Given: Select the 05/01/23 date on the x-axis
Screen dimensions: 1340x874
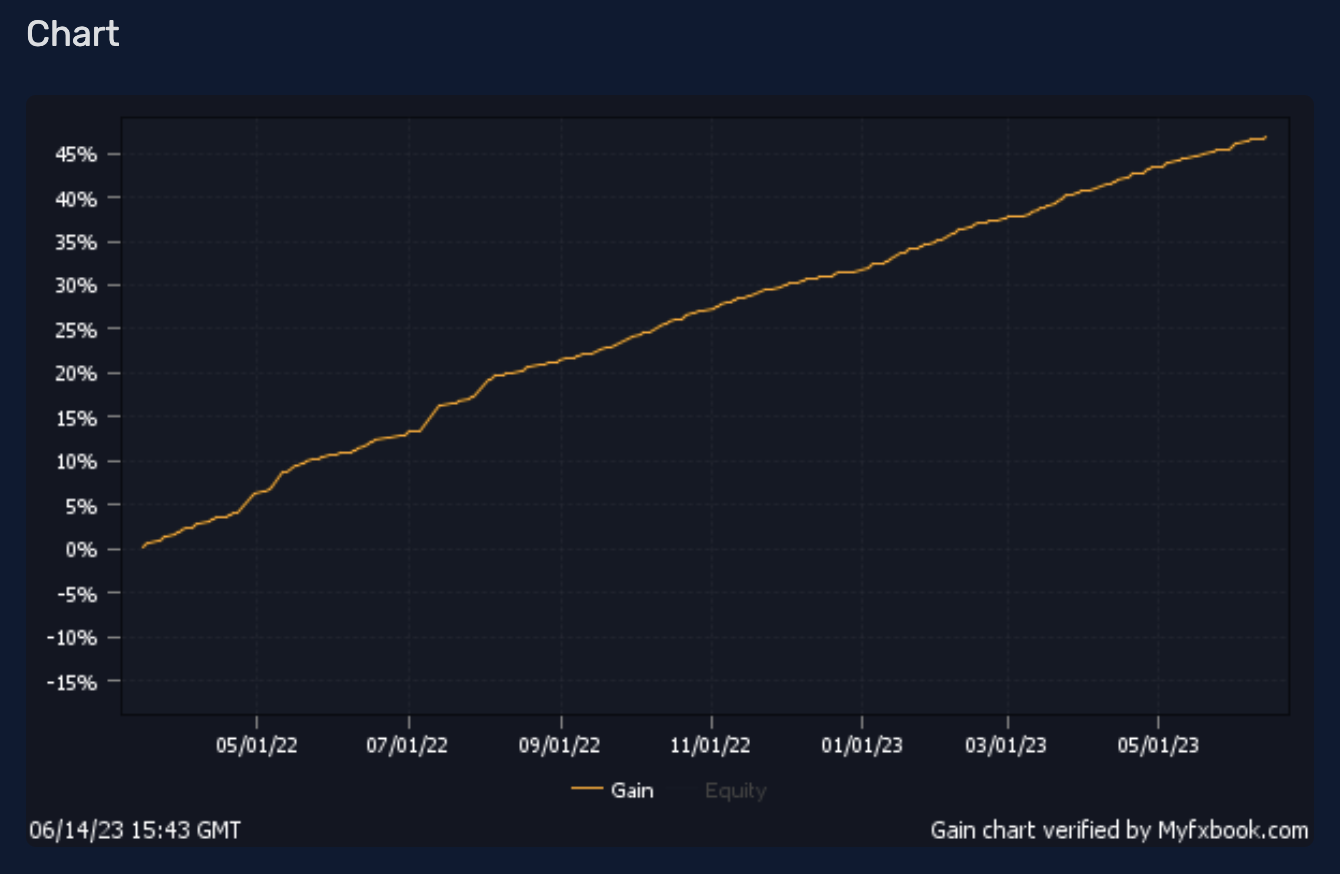Looking at the screenshot, I should [x=1158, y=745].
